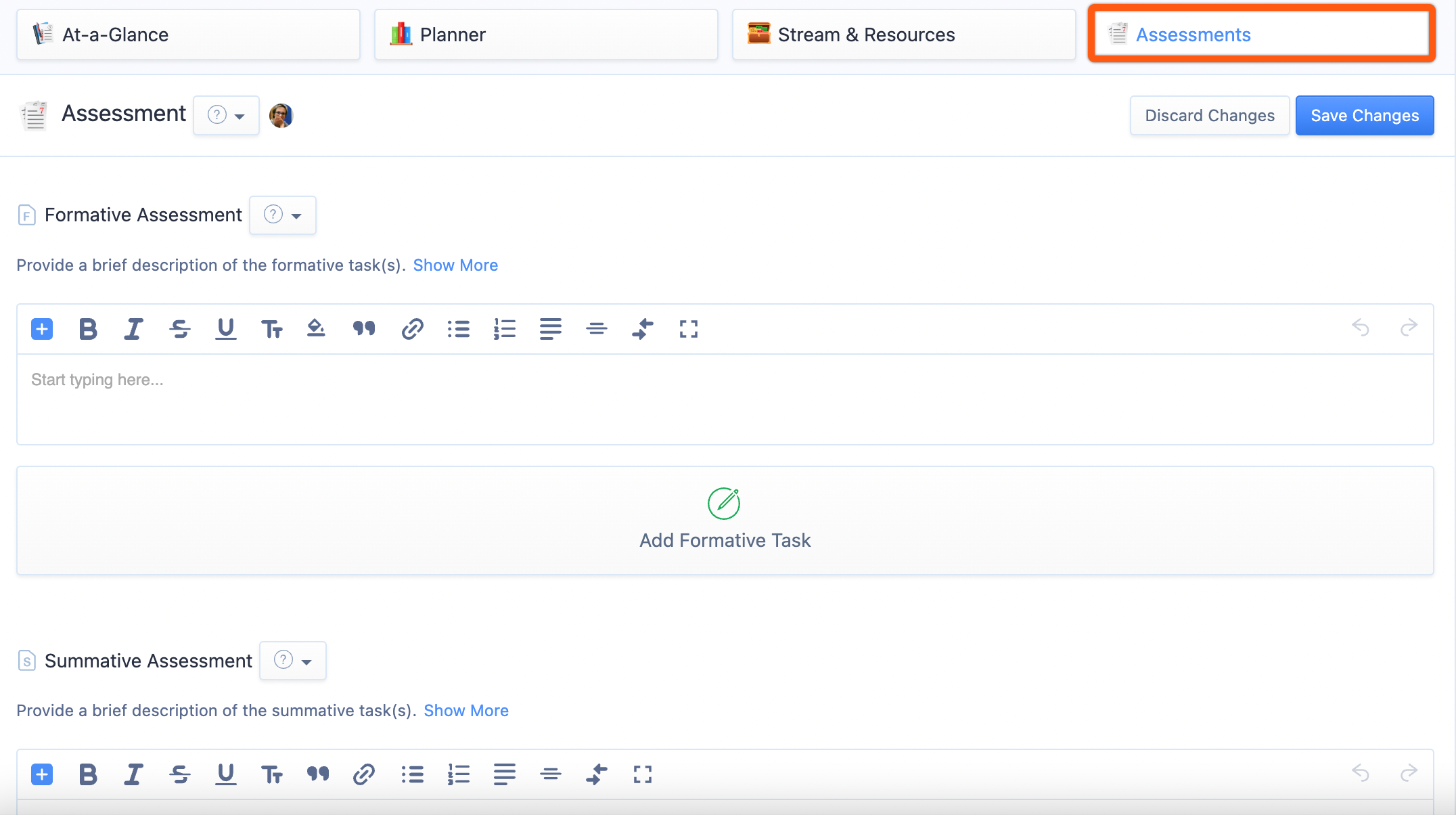Click numbered list icon in formative editor

coord(504,329)
